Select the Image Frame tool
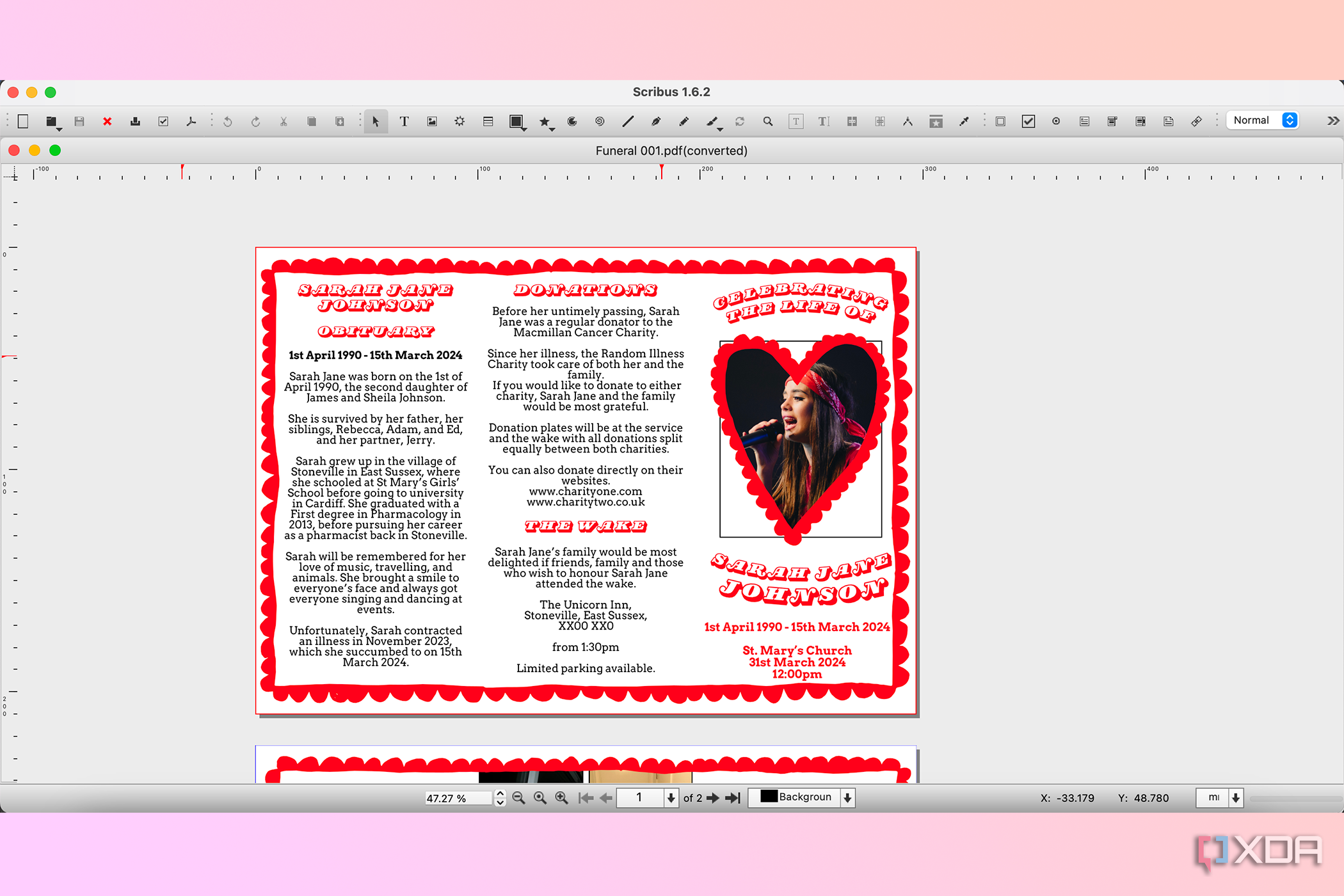Screen dimensions: 1344x896 pyautogui.click(x=432, y=122)
